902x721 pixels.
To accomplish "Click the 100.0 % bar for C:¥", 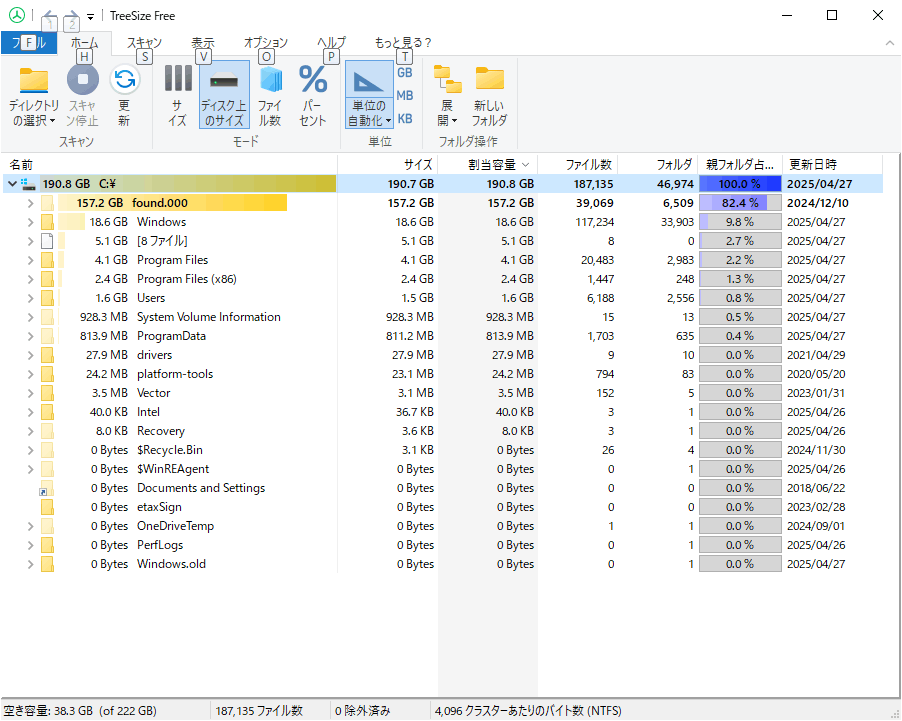I will (x=740, y=184).
